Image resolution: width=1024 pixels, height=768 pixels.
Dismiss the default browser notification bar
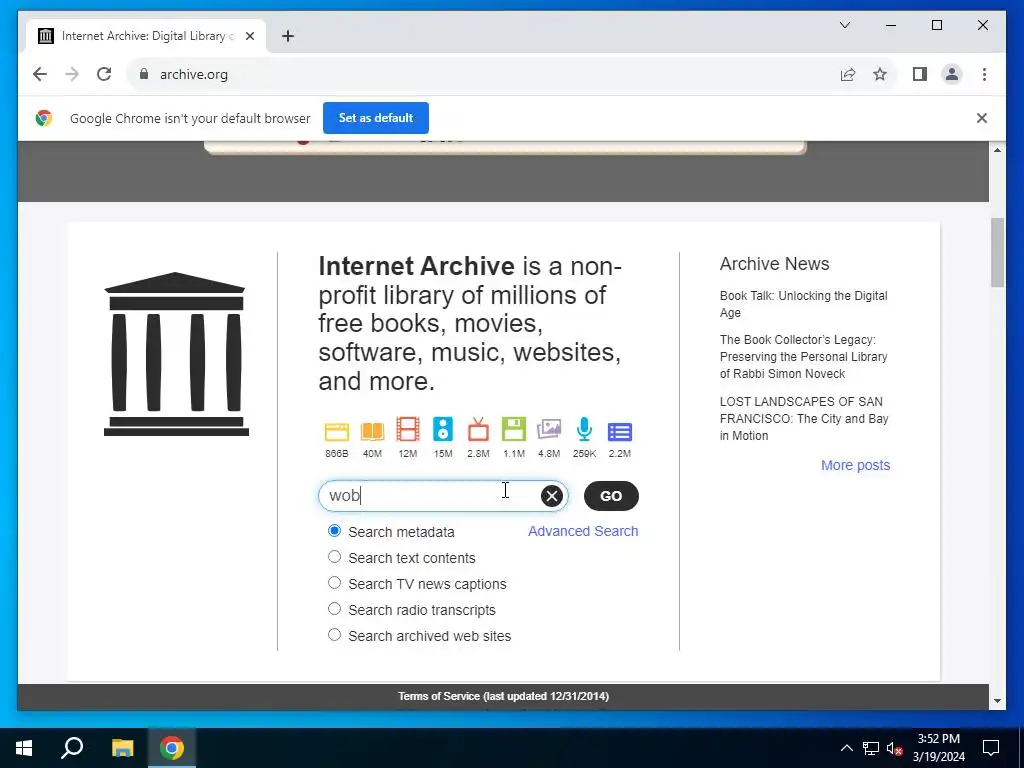pyautogui.click(x=982, y=118)
